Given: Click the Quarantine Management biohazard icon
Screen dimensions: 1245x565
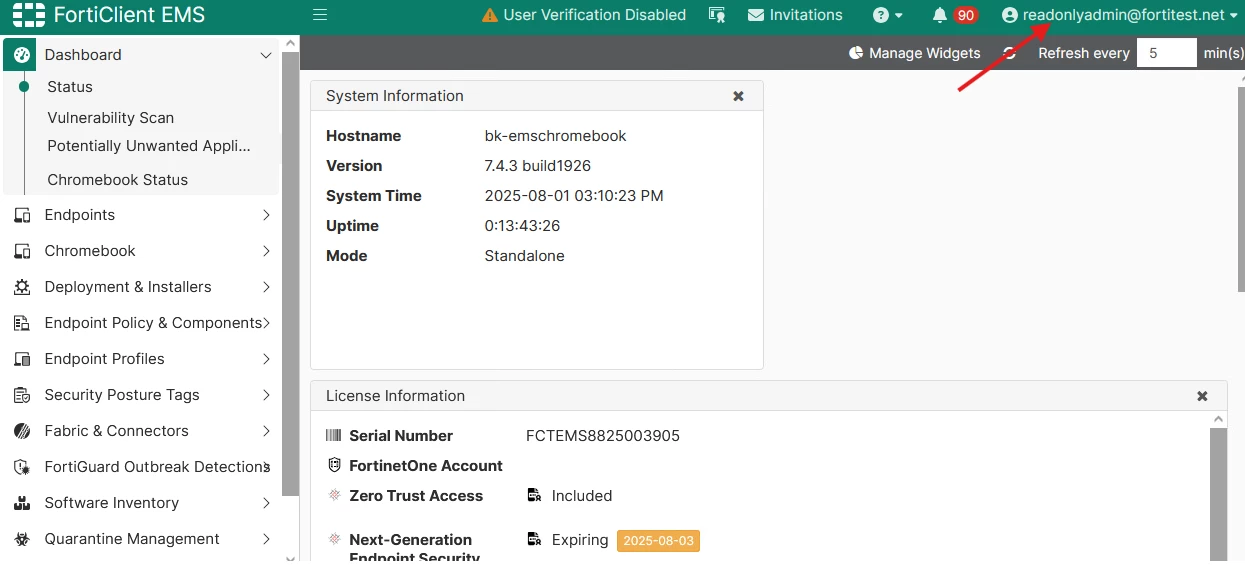Looking at the screenshot, I should [22, 539].
